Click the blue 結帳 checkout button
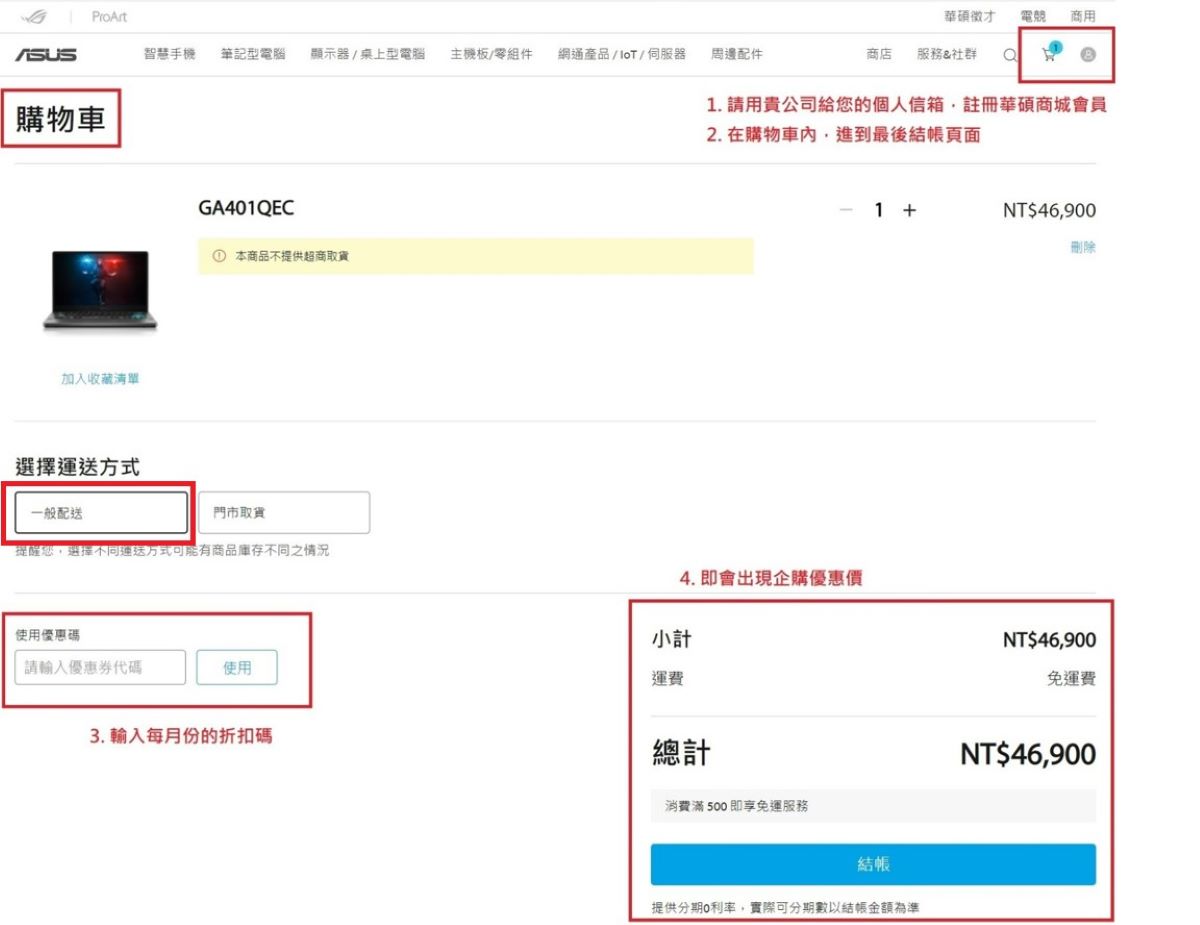 coord(873,864)
